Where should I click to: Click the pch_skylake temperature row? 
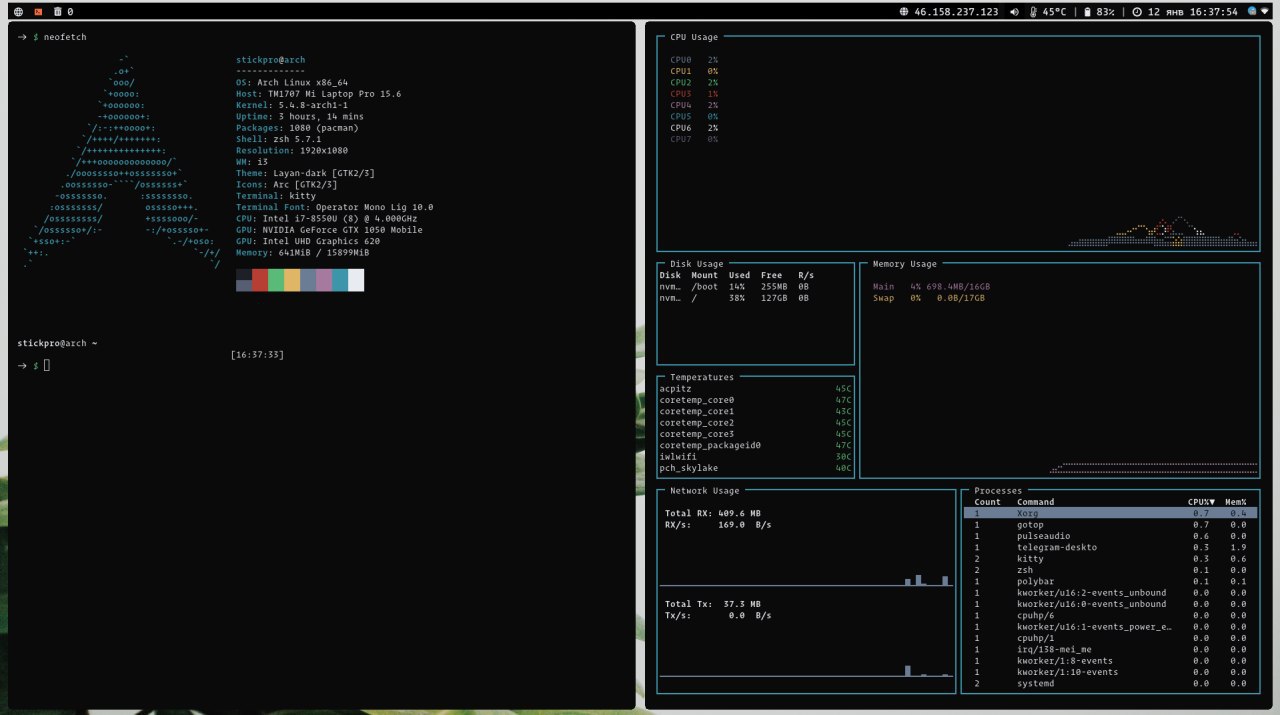[755, 468]
